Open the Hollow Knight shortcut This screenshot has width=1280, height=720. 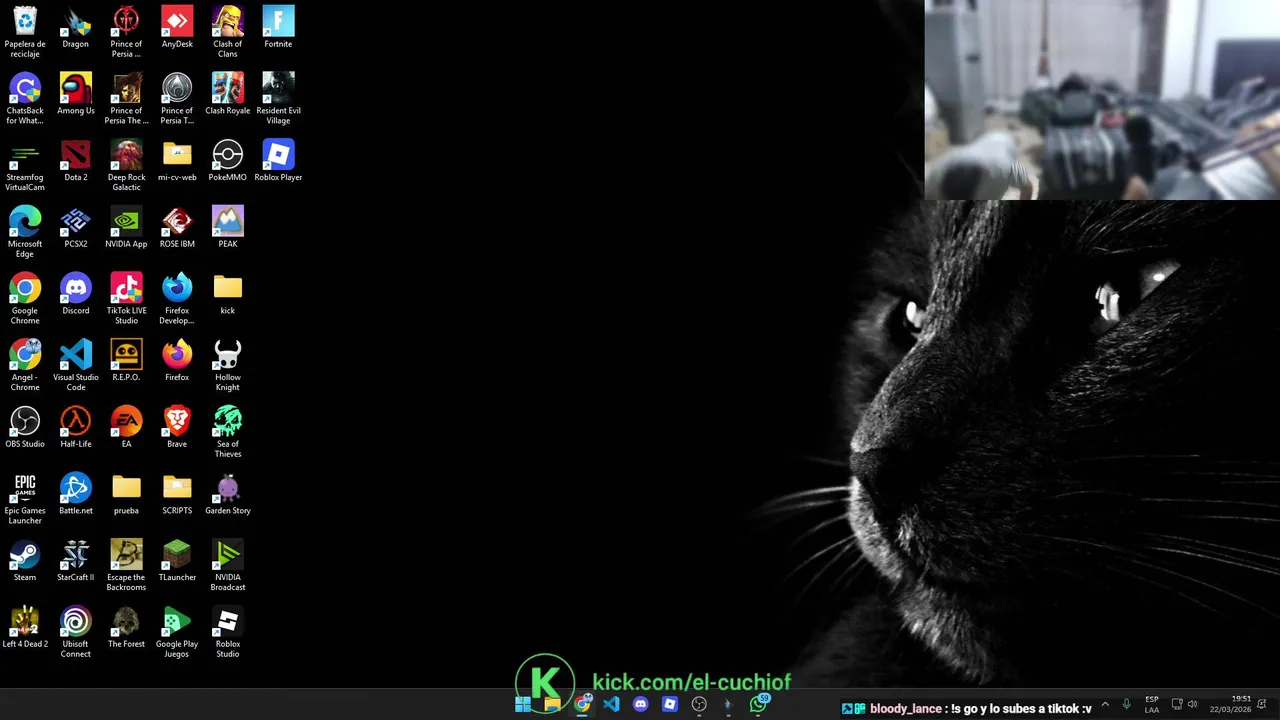click(x=227, y=365)
